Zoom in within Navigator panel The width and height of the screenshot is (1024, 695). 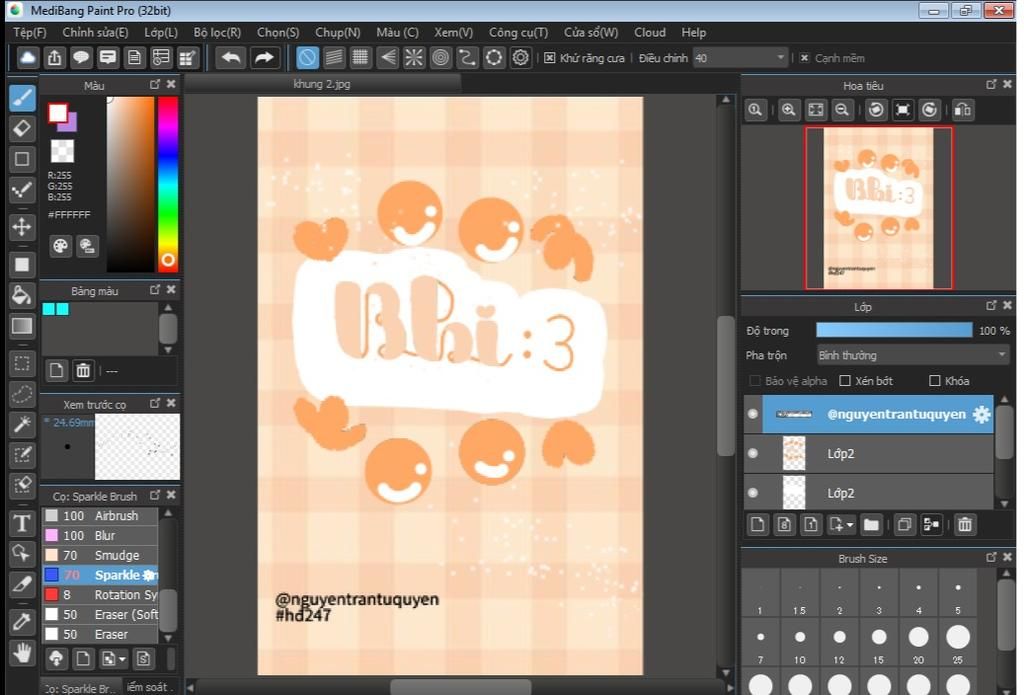[x=789, y=110]
